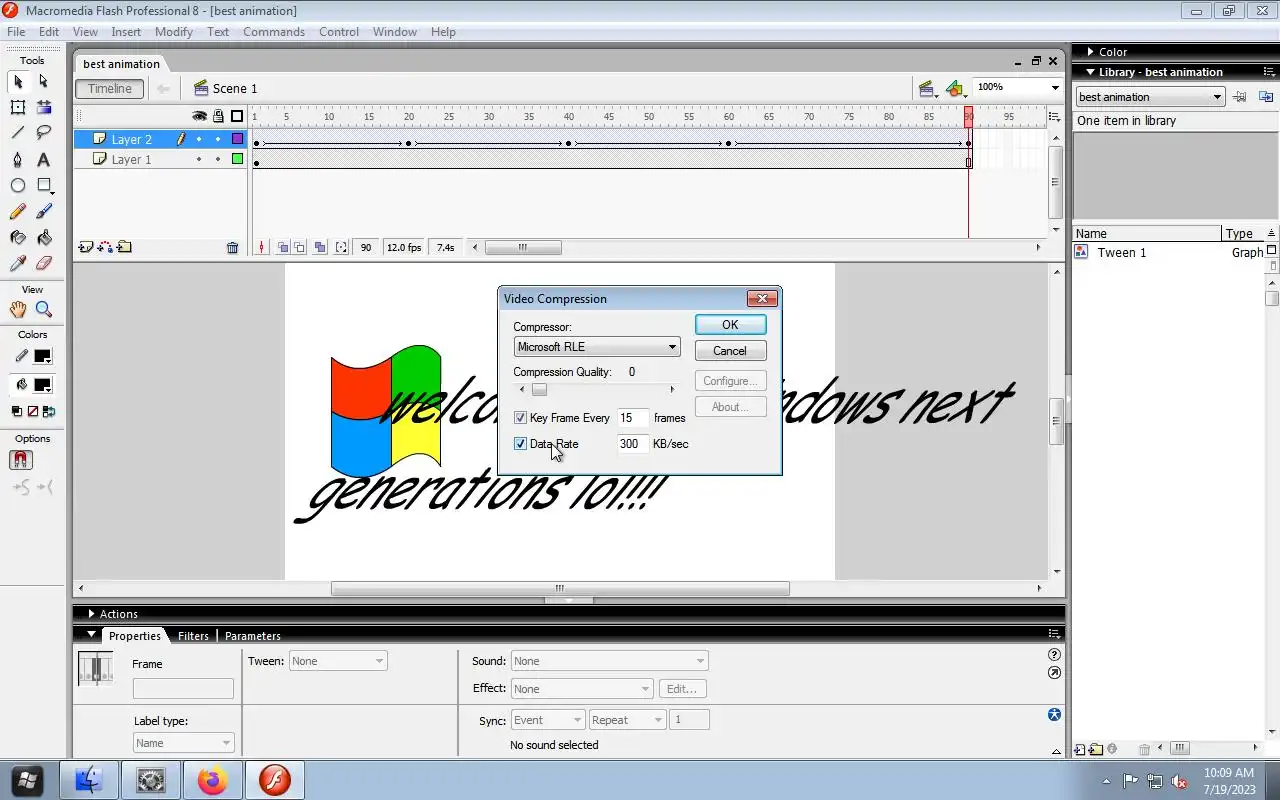Click Cancel in Video Compression dialog
The image size is (1280, 800).
(730, 351)
